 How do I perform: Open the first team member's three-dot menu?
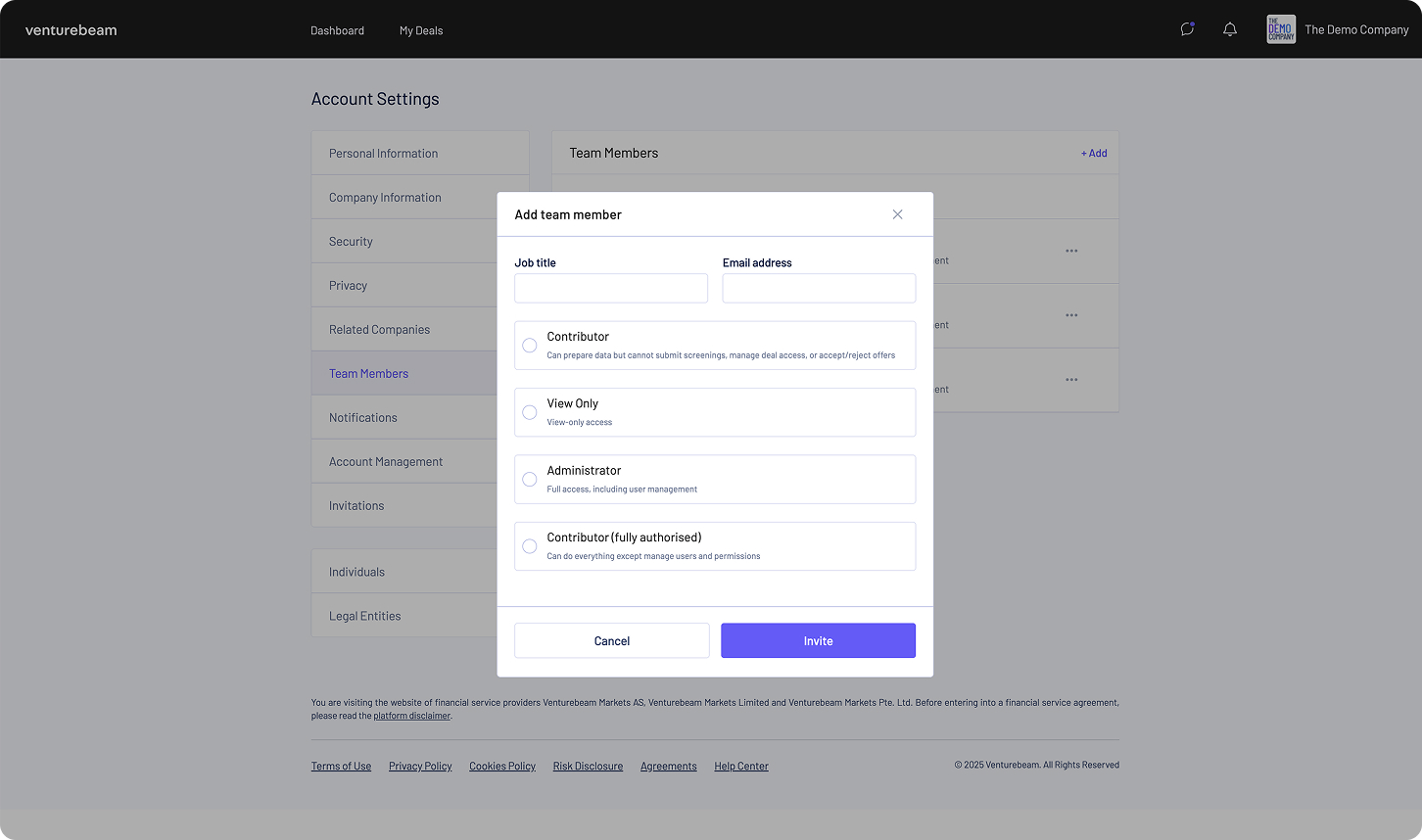coord(1071,251)
